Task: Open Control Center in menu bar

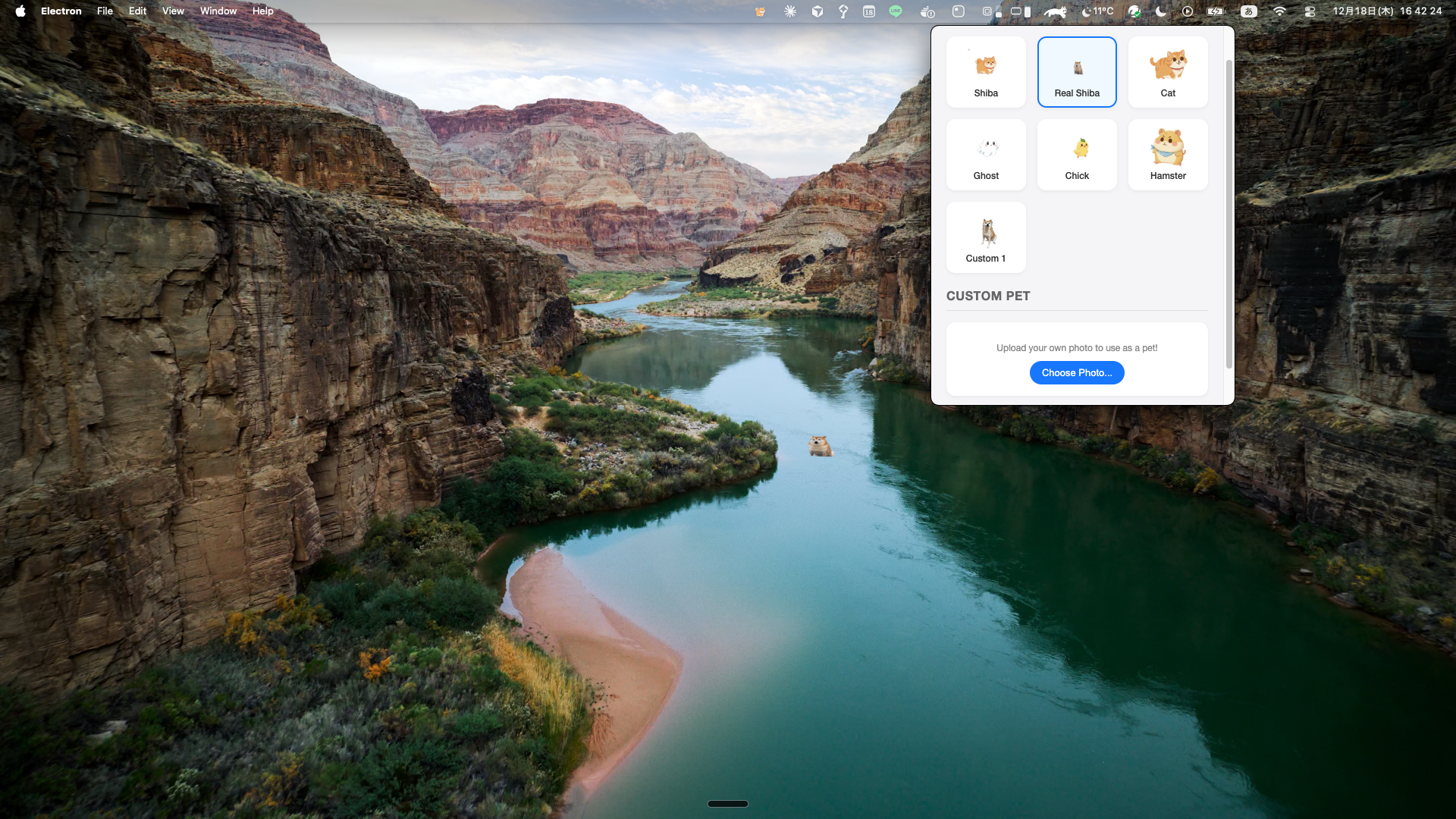Action: [1310, 11]
